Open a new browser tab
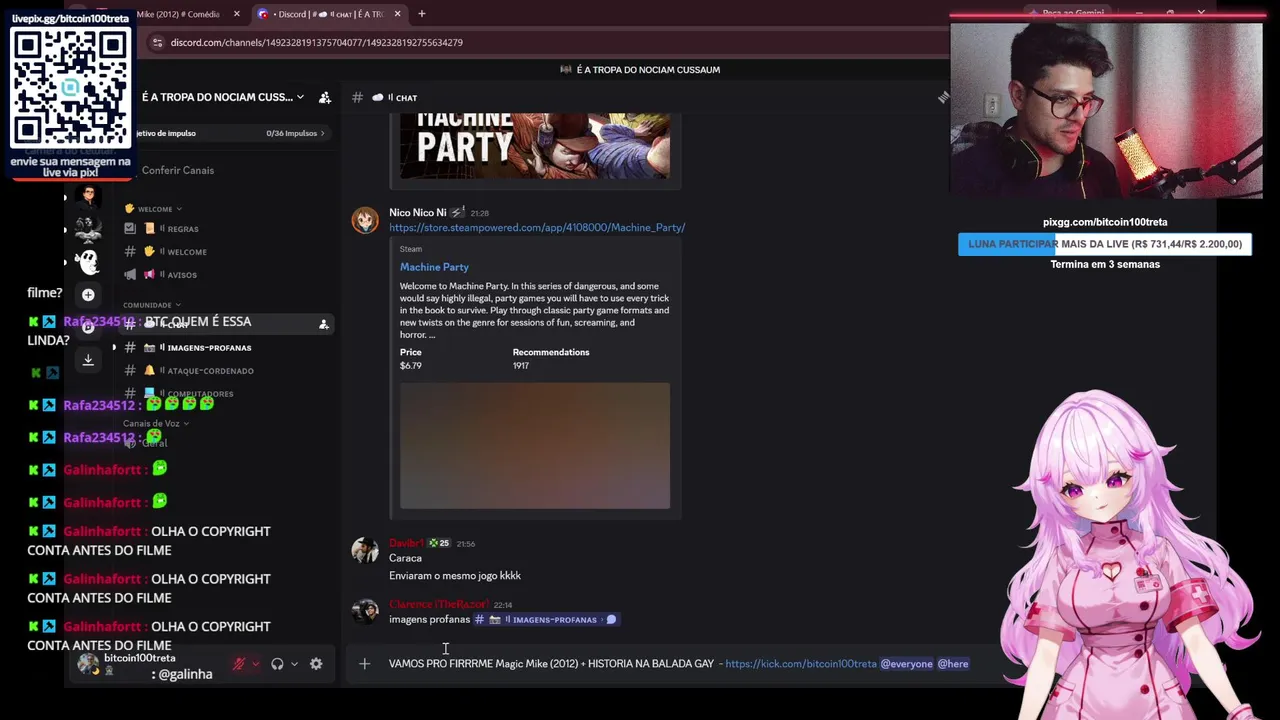 tap(422, 14)
